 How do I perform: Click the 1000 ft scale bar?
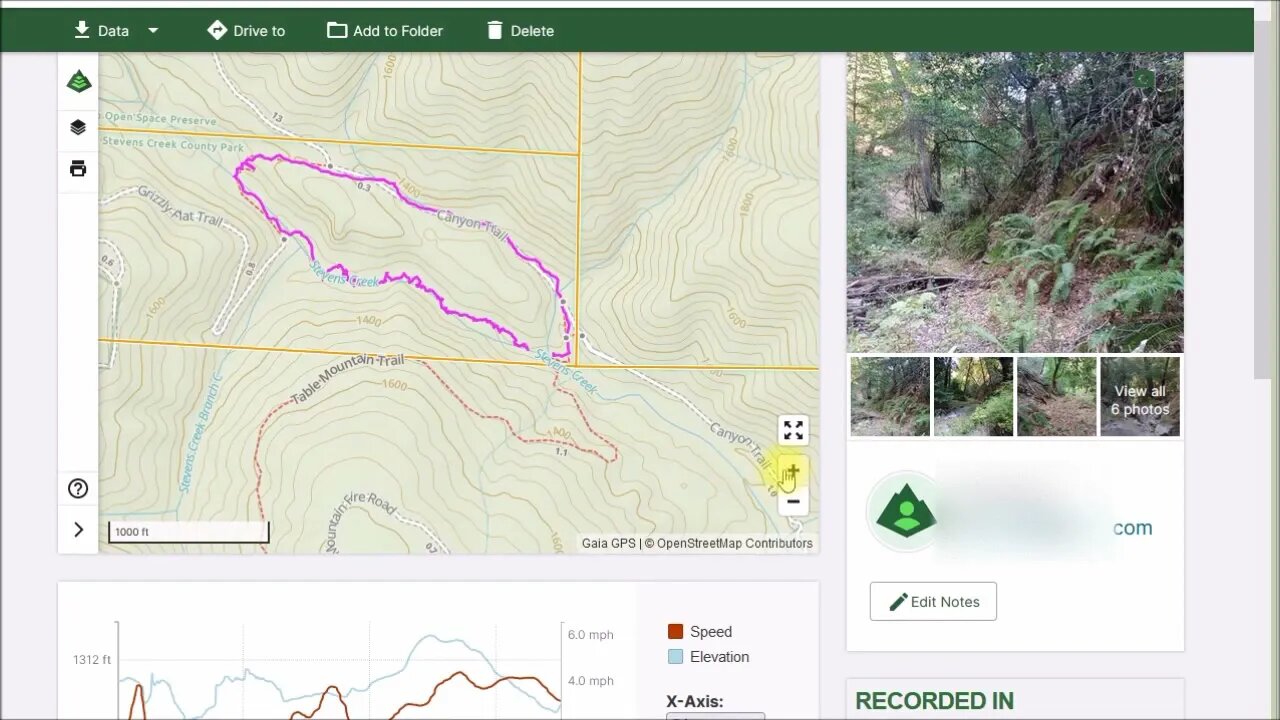[189, 532]
